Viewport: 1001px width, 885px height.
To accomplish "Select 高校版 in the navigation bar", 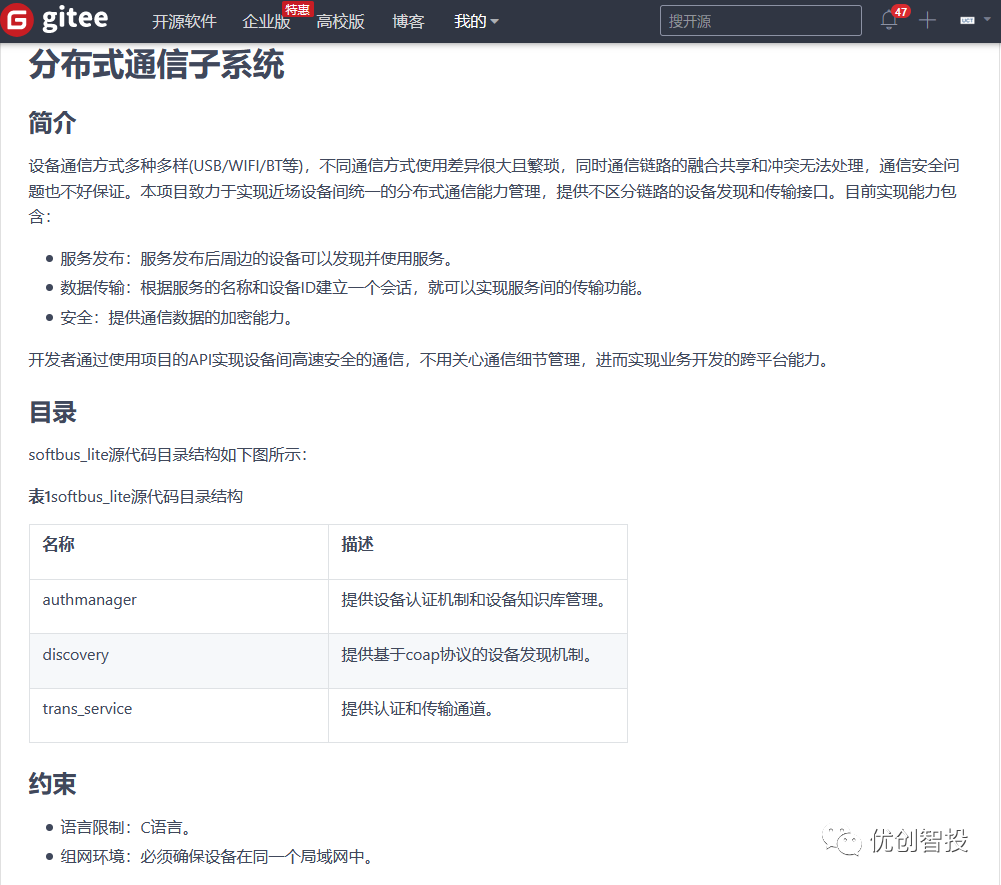I will (x=340, y=21).
